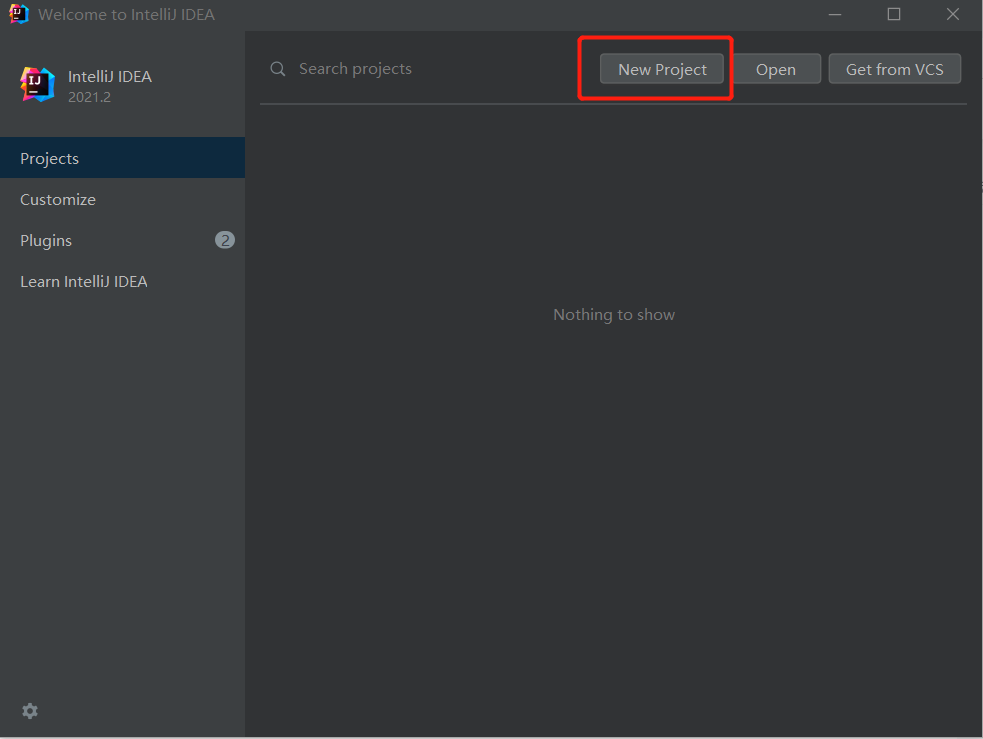Screen dimensions: 983x739
Task: Click the Plugins update badge showing 2
Action: pos(225,240)
